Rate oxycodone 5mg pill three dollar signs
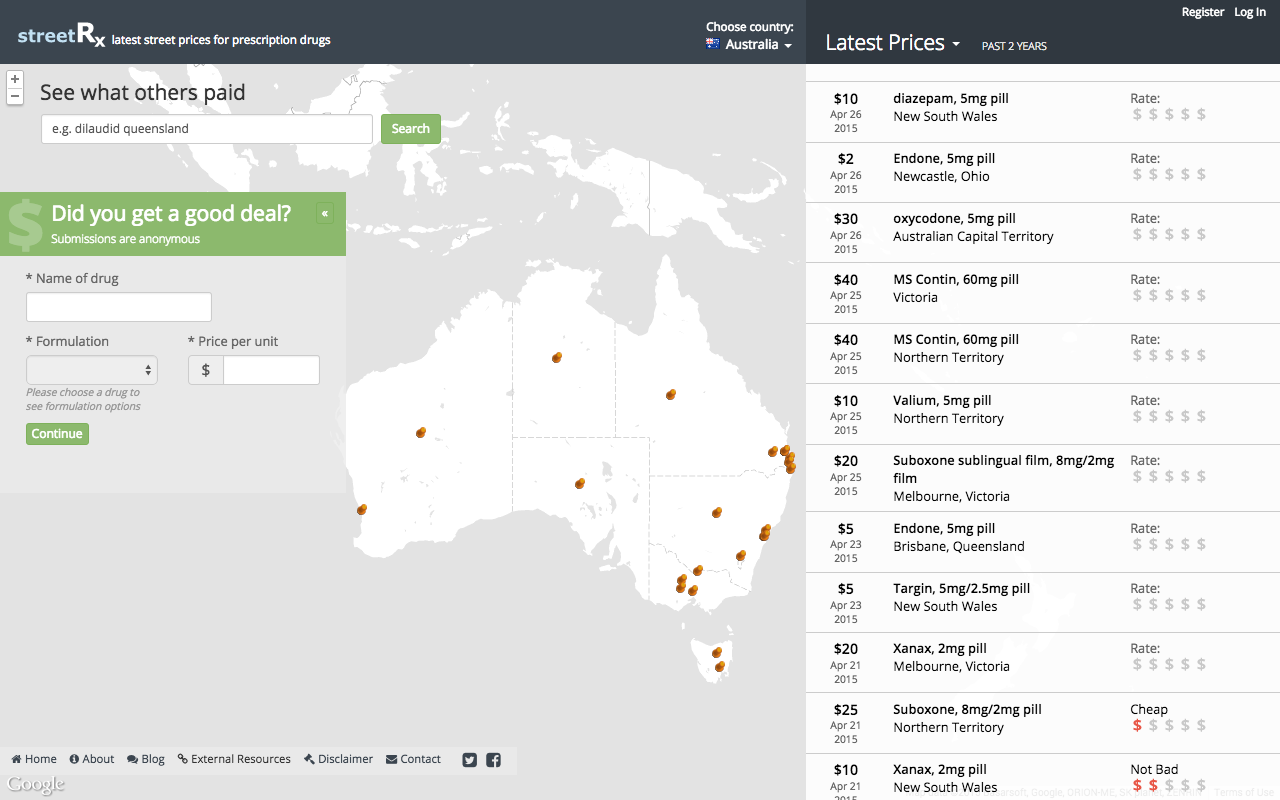Viewport: 1280px width, 800px height. (x=1169, y=234)
